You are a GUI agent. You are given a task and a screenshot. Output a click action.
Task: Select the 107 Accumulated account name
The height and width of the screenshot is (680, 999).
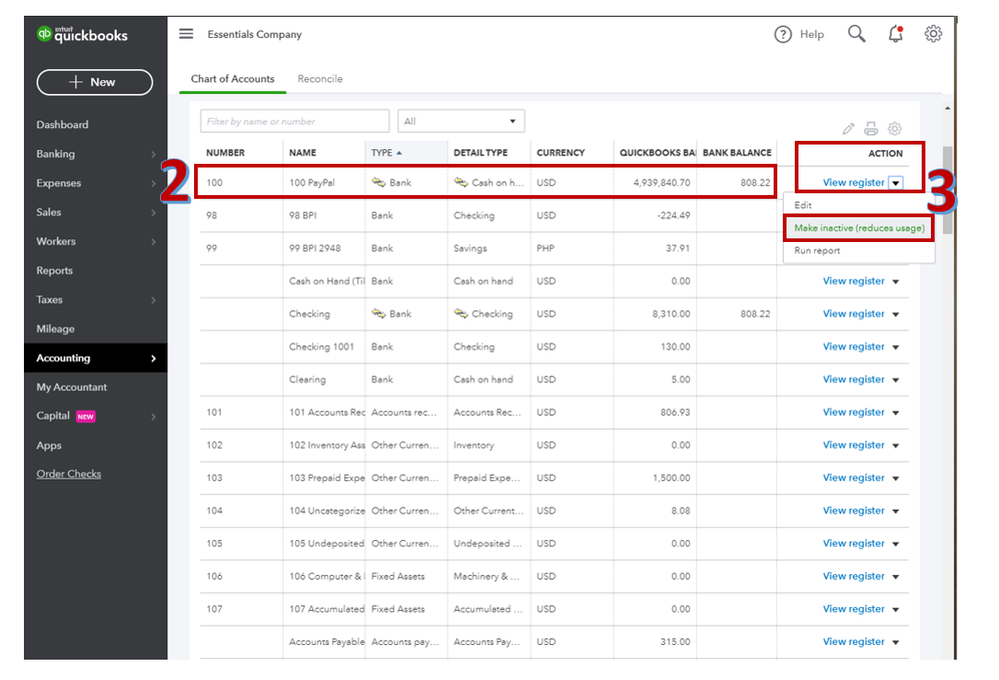click(327, 609)
